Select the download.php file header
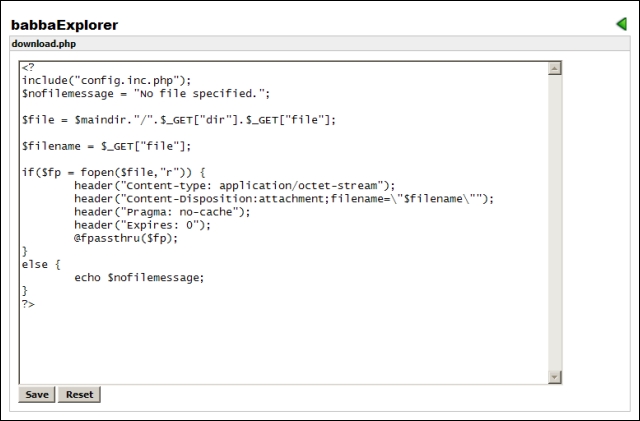Image resolution: width=640 pixels, height=421 pixels. (x=44, y=44)
